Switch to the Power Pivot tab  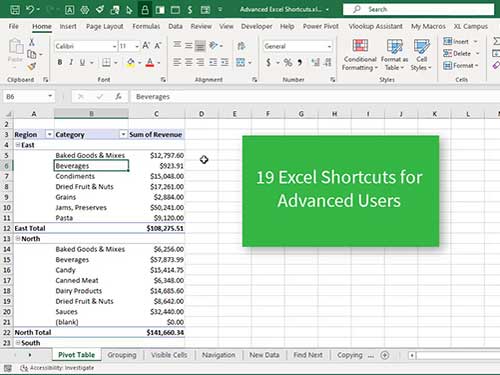click(321, 26)
